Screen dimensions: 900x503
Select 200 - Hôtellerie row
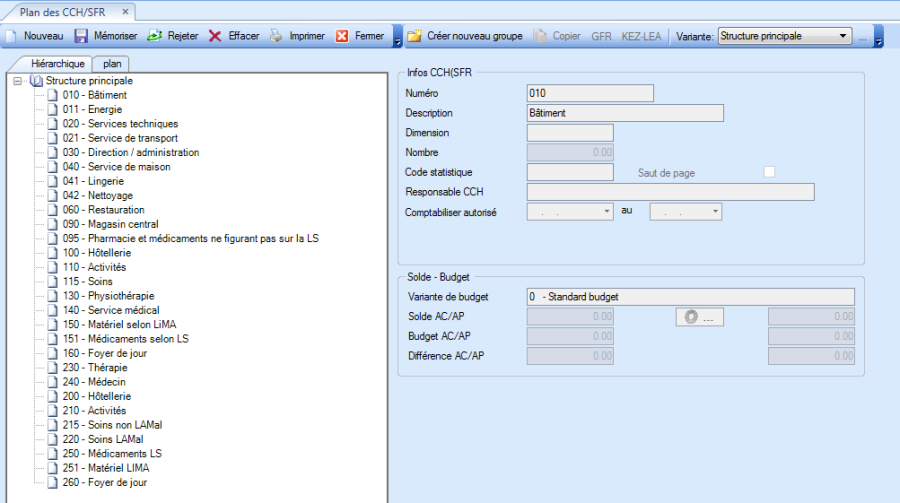(96, 397)
